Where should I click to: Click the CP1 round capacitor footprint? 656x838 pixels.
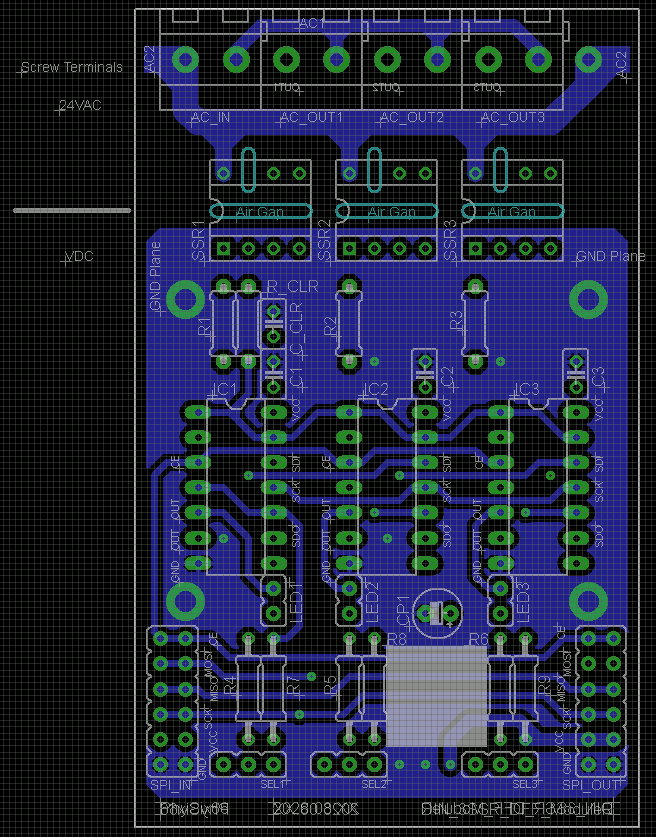point(438,613)
